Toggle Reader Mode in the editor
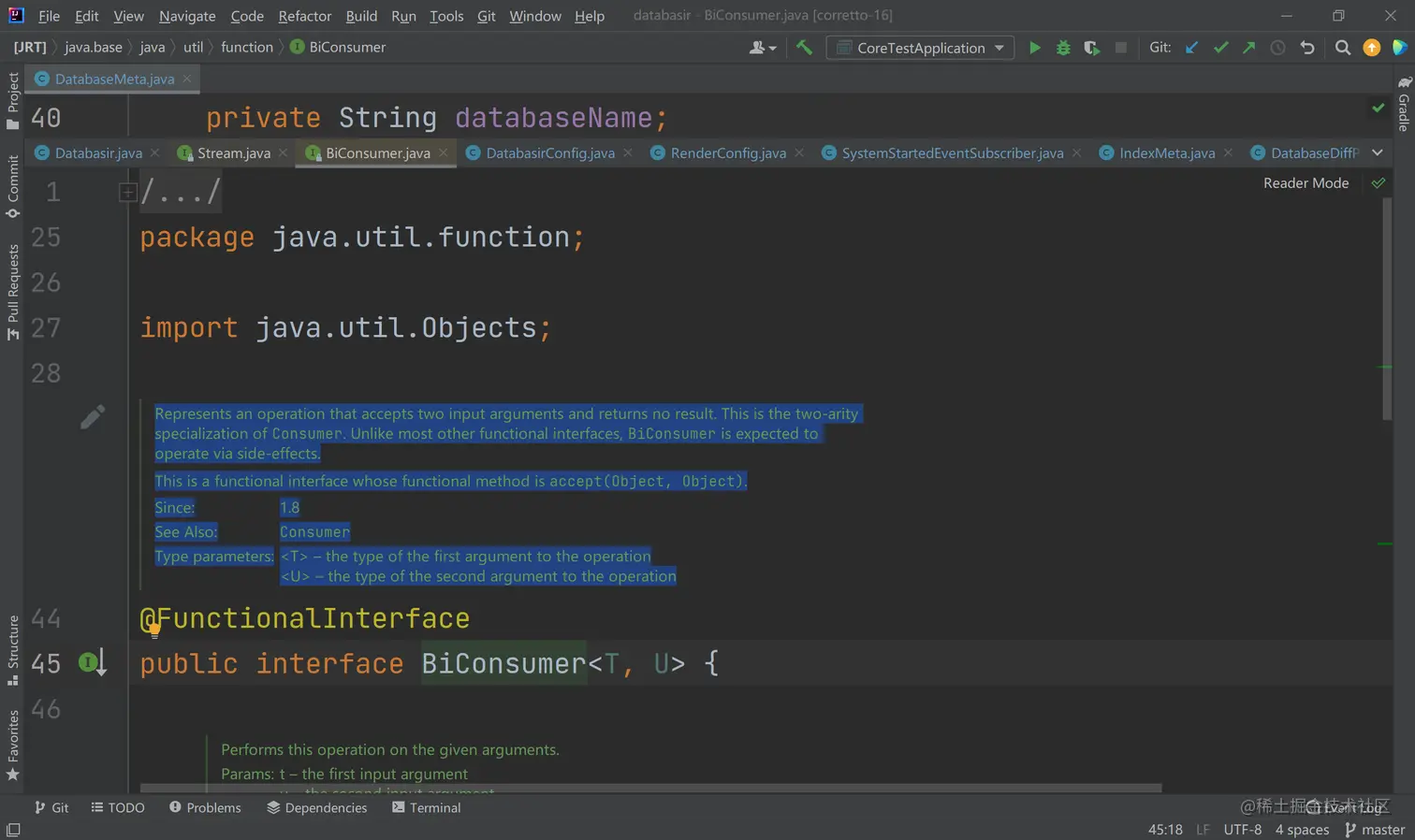The height and width of the screenshot is (840, 1415). click(1306, 183)
